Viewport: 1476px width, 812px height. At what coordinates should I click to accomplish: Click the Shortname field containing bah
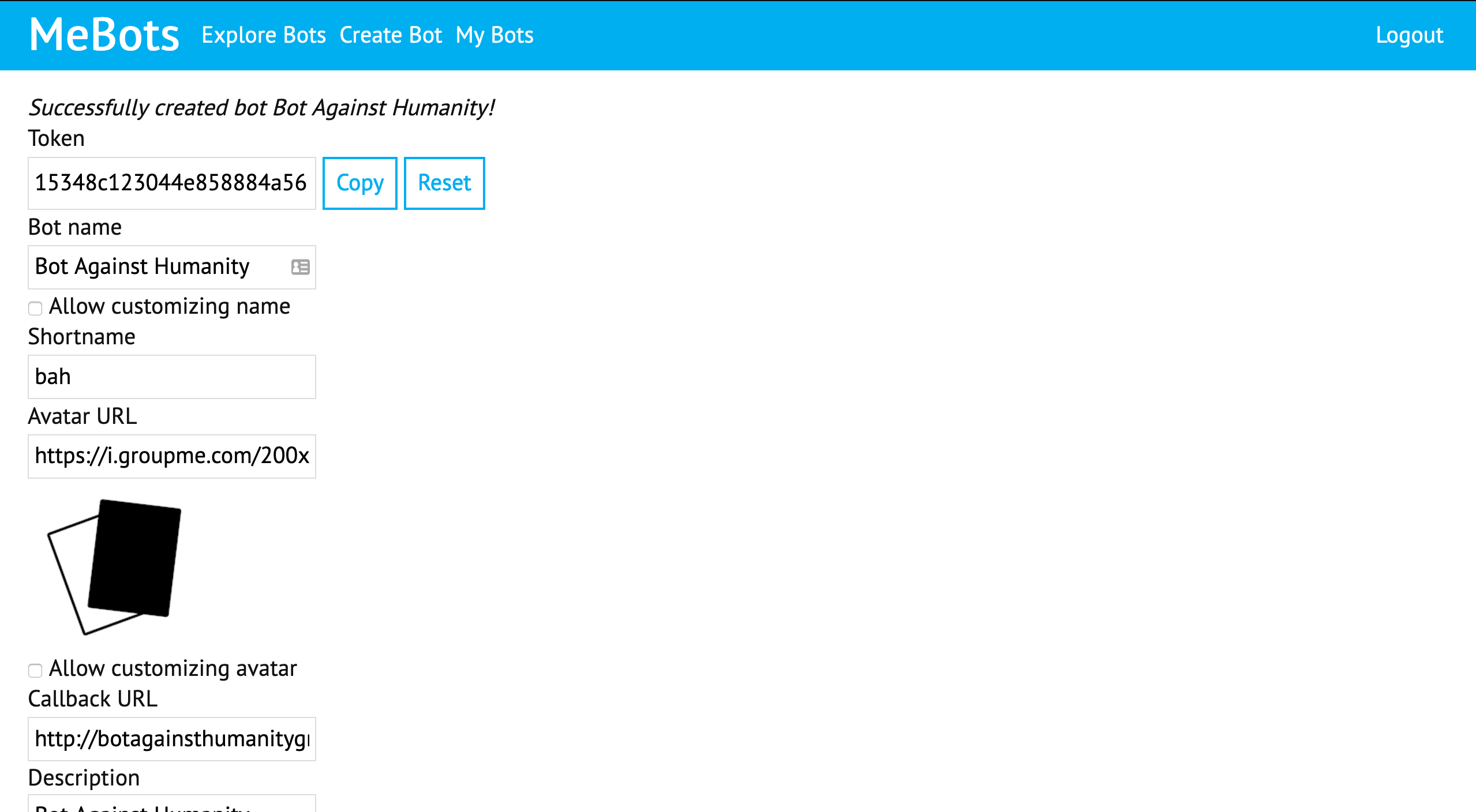click(171, 377)
